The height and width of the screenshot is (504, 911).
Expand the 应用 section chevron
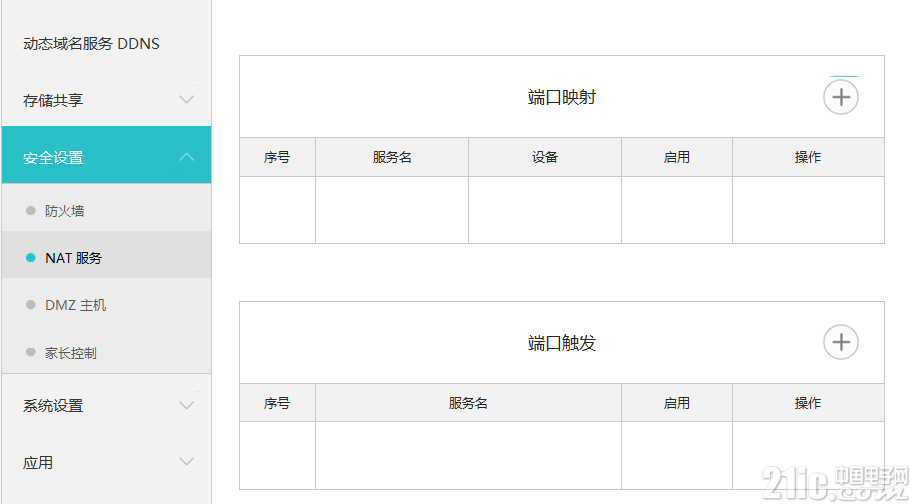click(x=186, y=462)
